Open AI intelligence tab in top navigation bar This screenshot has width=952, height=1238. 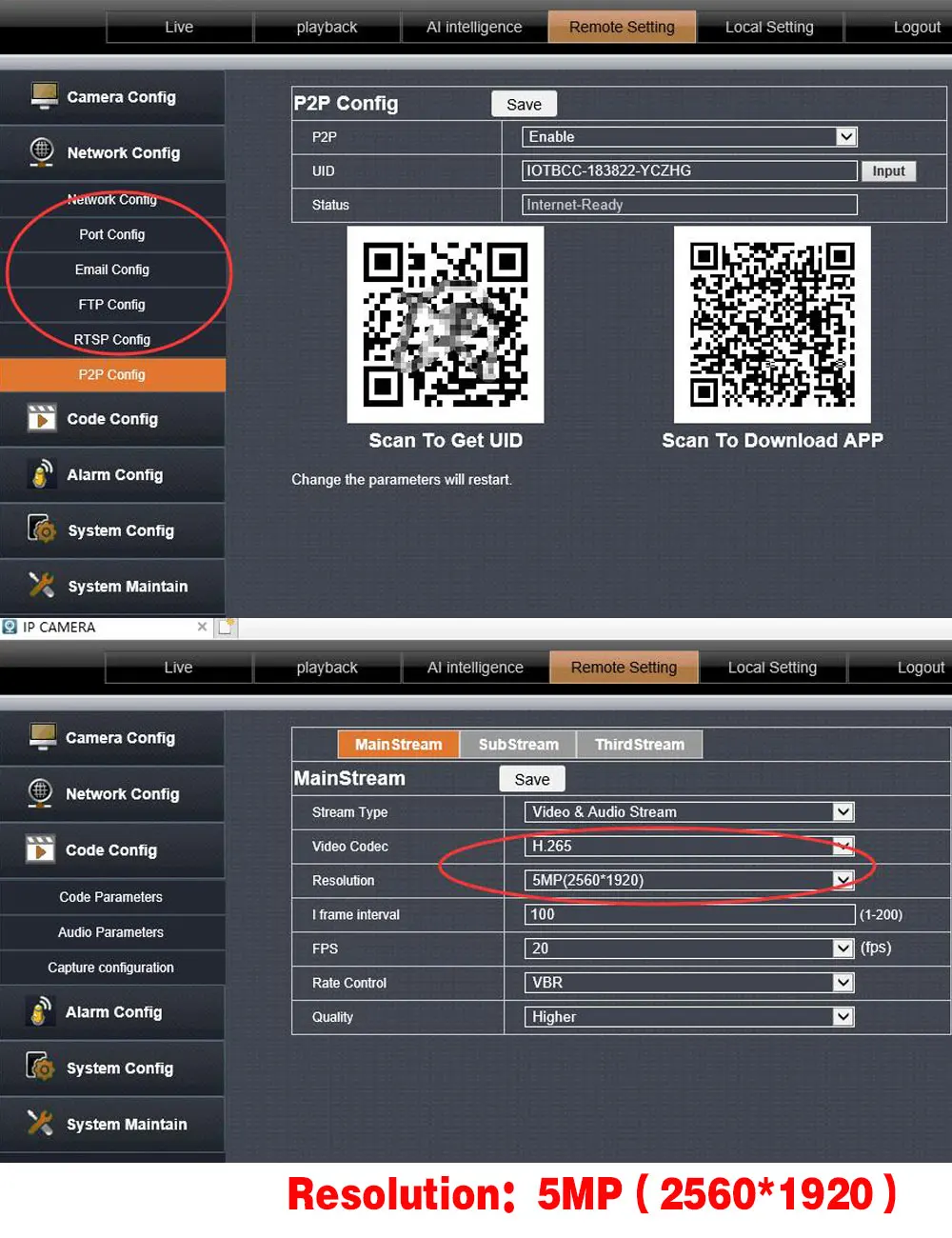tap(474, 27)
